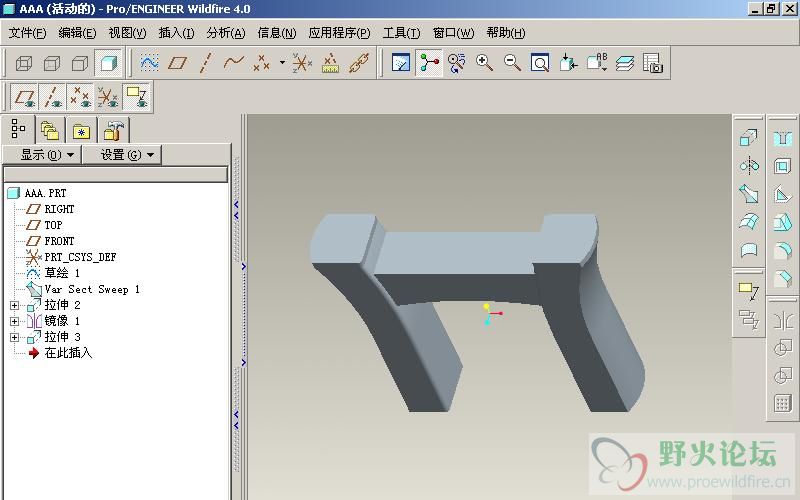Open the 显示(O) dropdown
800x500 pixels.
point(42,155)
